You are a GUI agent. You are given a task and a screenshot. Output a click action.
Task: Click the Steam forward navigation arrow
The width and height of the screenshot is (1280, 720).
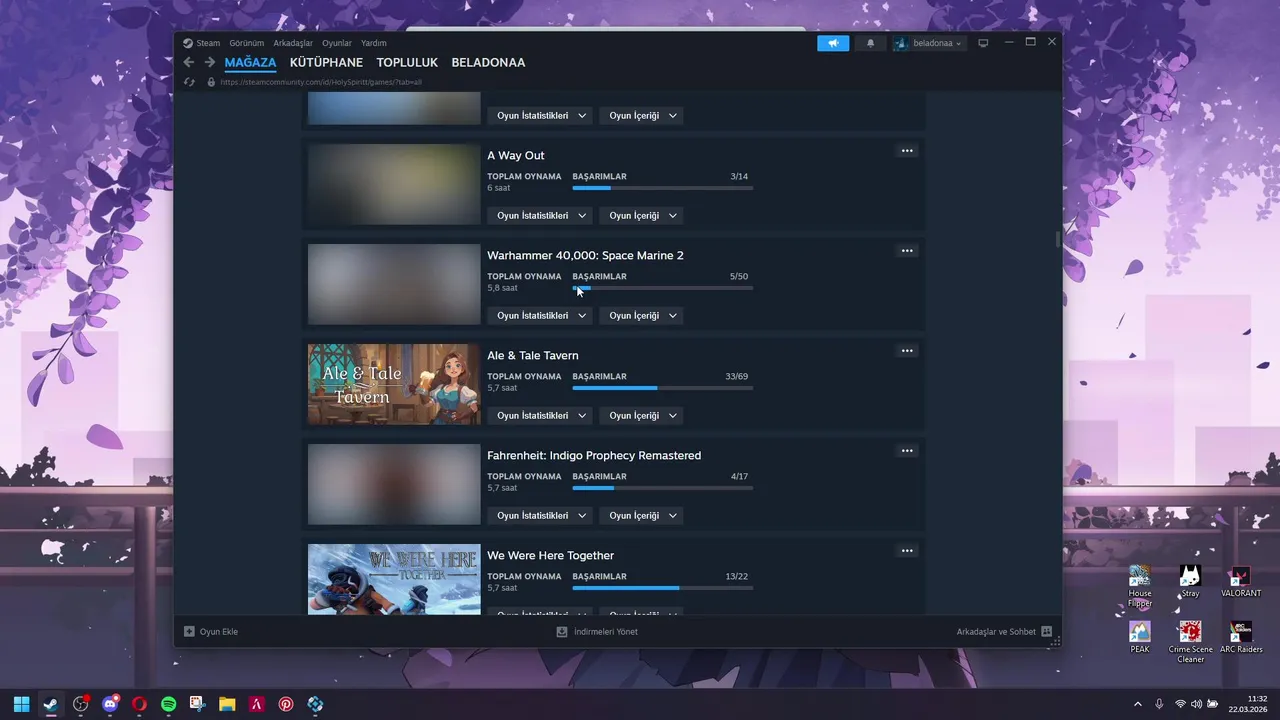[210, 62]
